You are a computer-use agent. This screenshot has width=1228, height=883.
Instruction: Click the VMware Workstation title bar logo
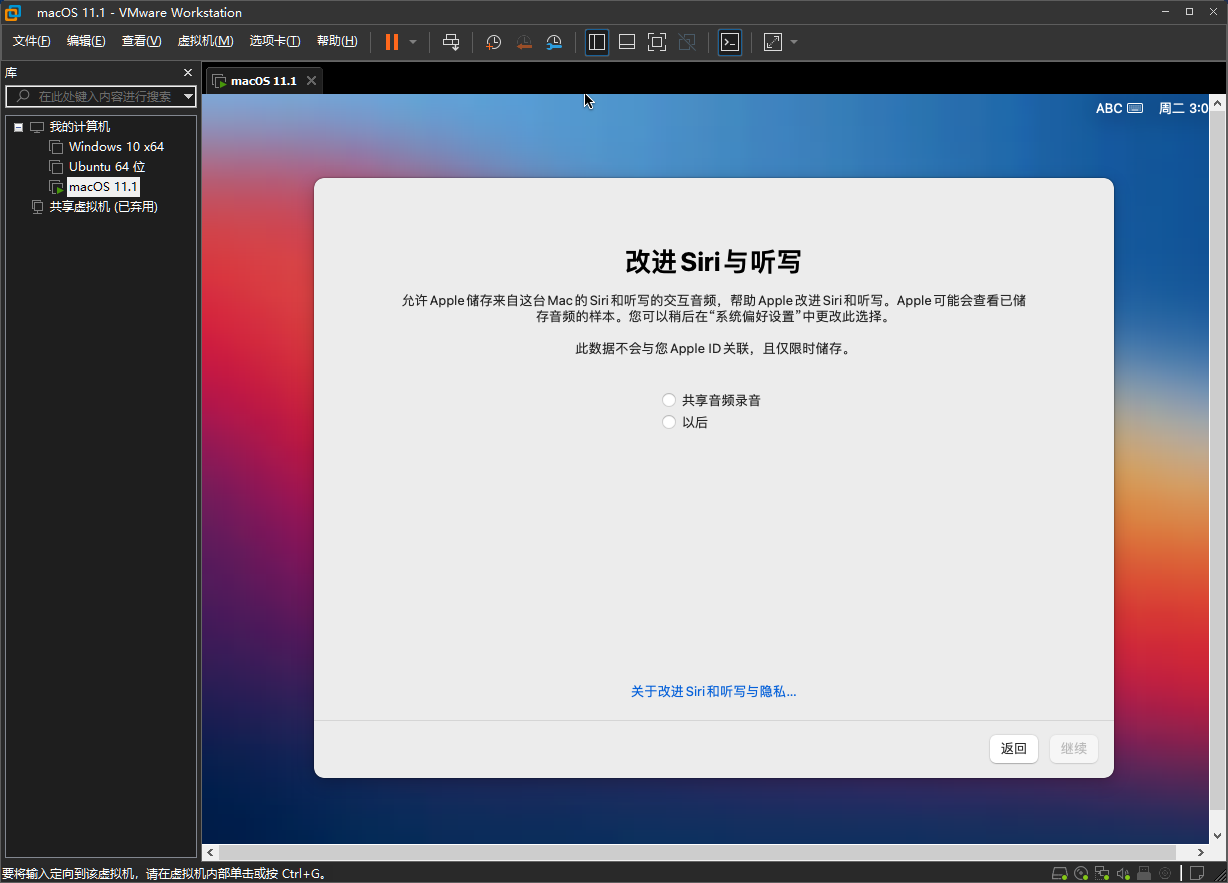[x=13, y=12]
